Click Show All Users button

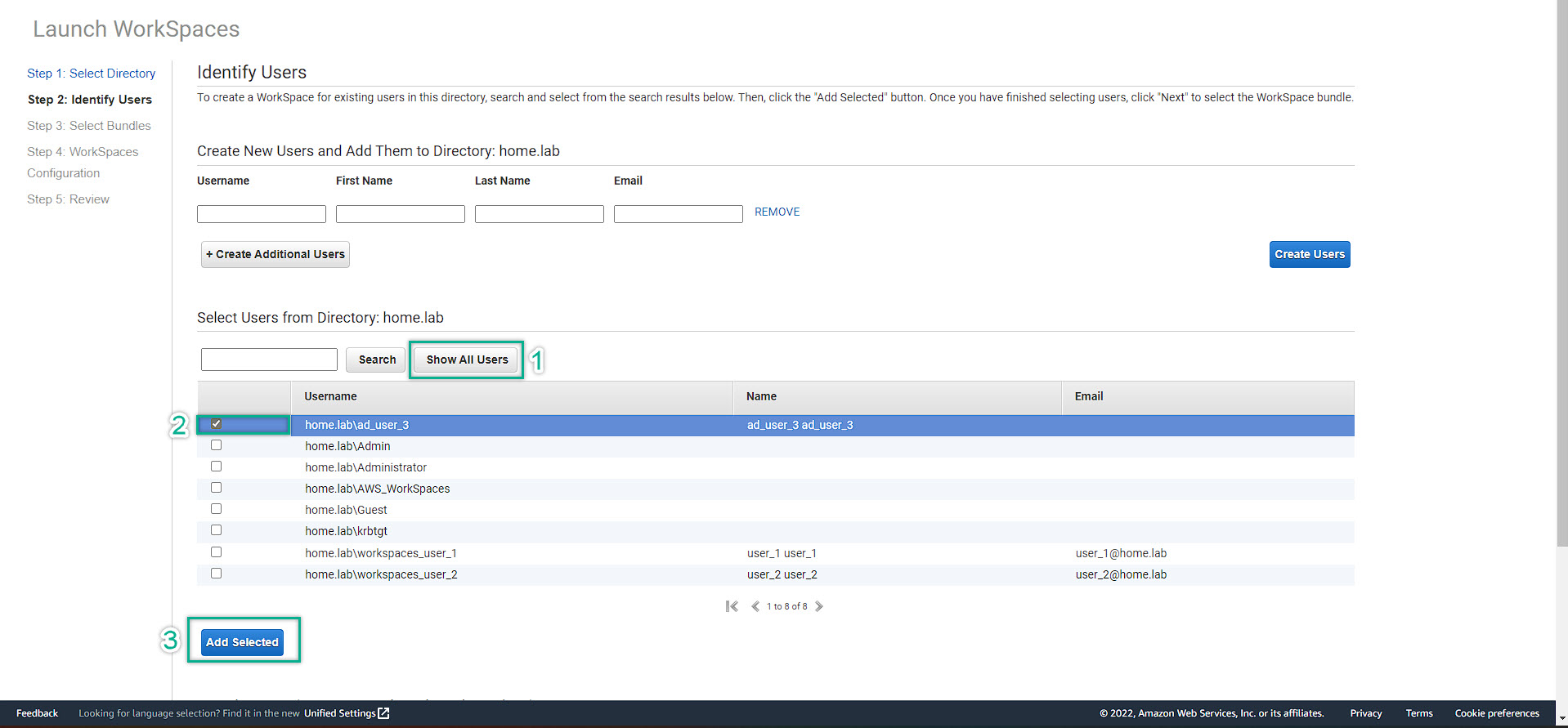467,360
